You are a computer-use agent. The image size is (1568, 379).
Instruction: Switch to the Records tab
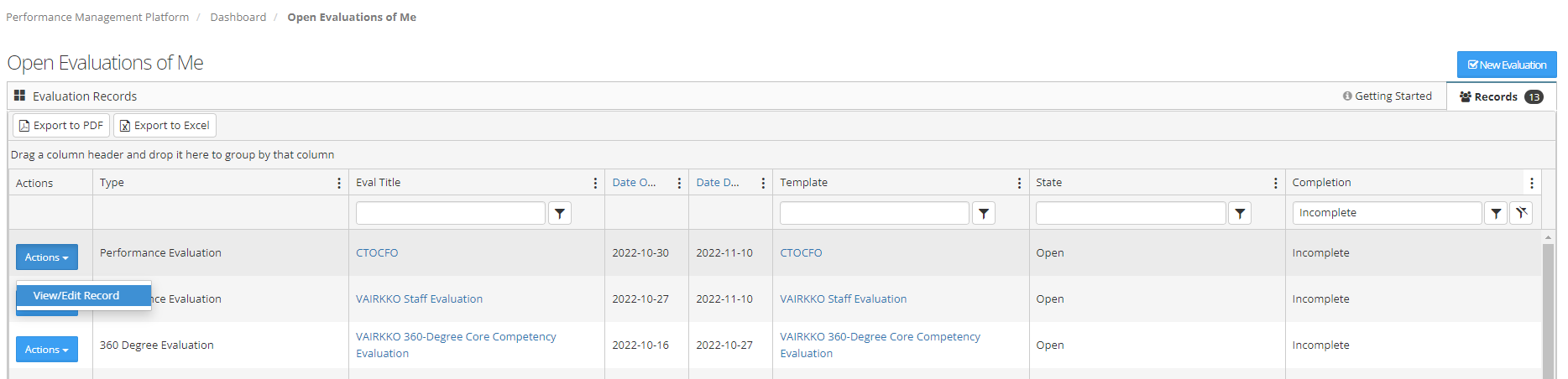1500,96
